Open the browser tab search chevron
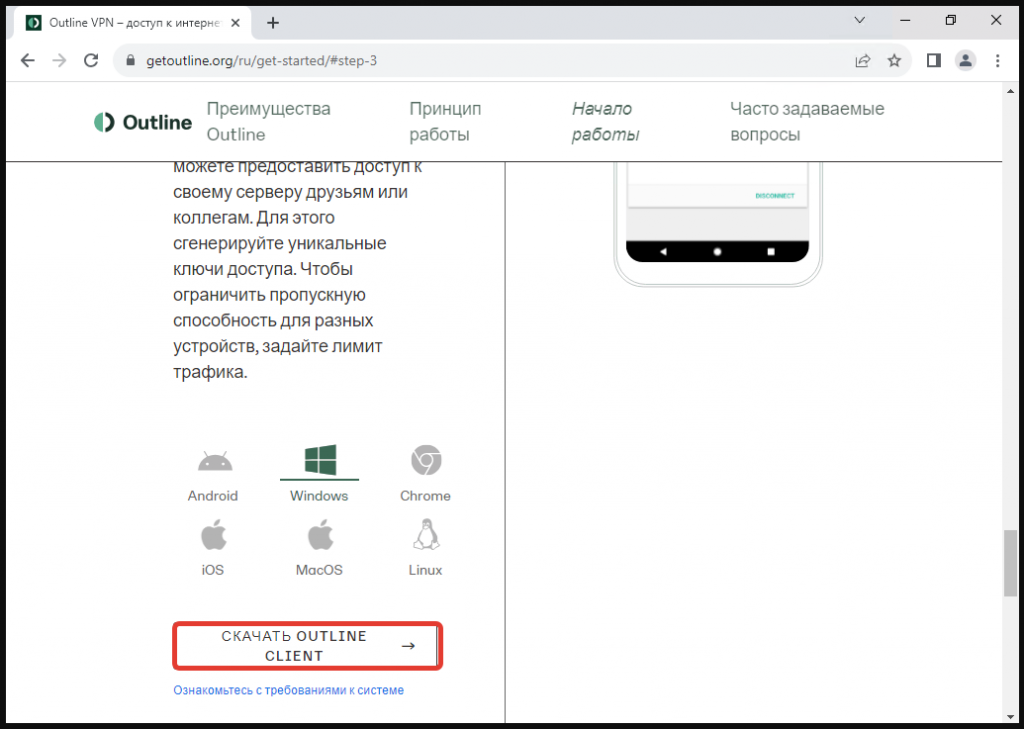The image size is (1024, 729). (x=860, y=20)
